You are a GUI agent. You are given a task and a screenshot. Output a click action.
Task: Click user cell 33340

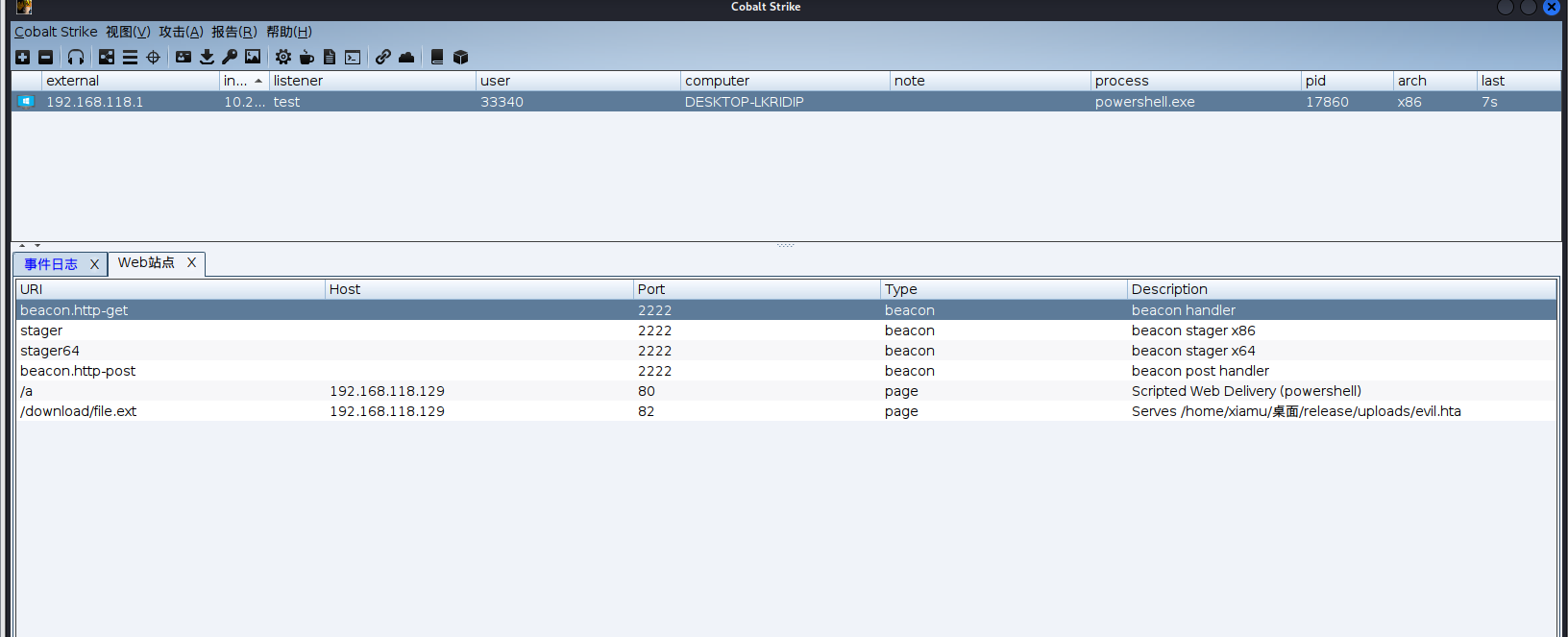[x=502, y=102]
